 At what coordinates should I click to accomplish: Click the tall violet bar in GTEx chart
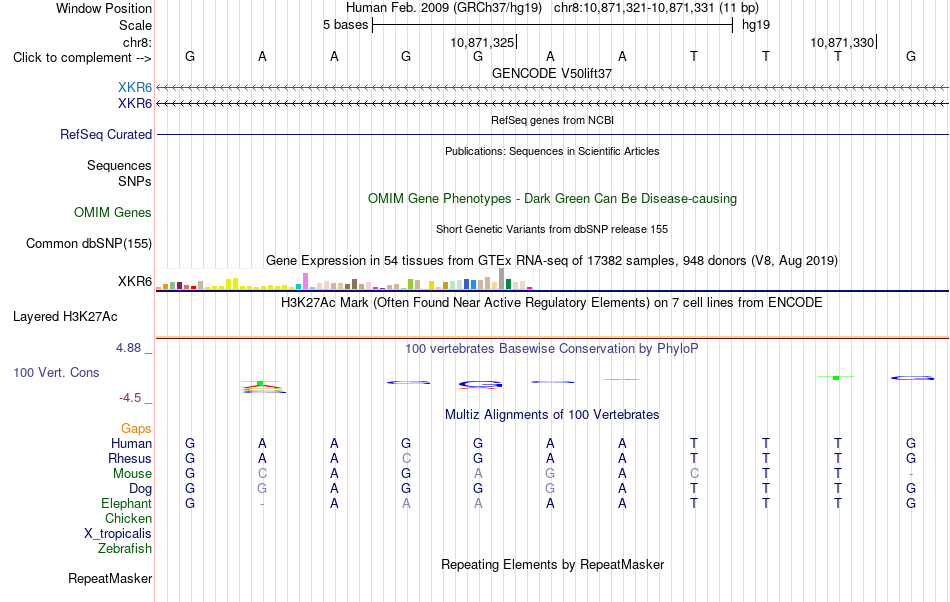coord(305,281)
